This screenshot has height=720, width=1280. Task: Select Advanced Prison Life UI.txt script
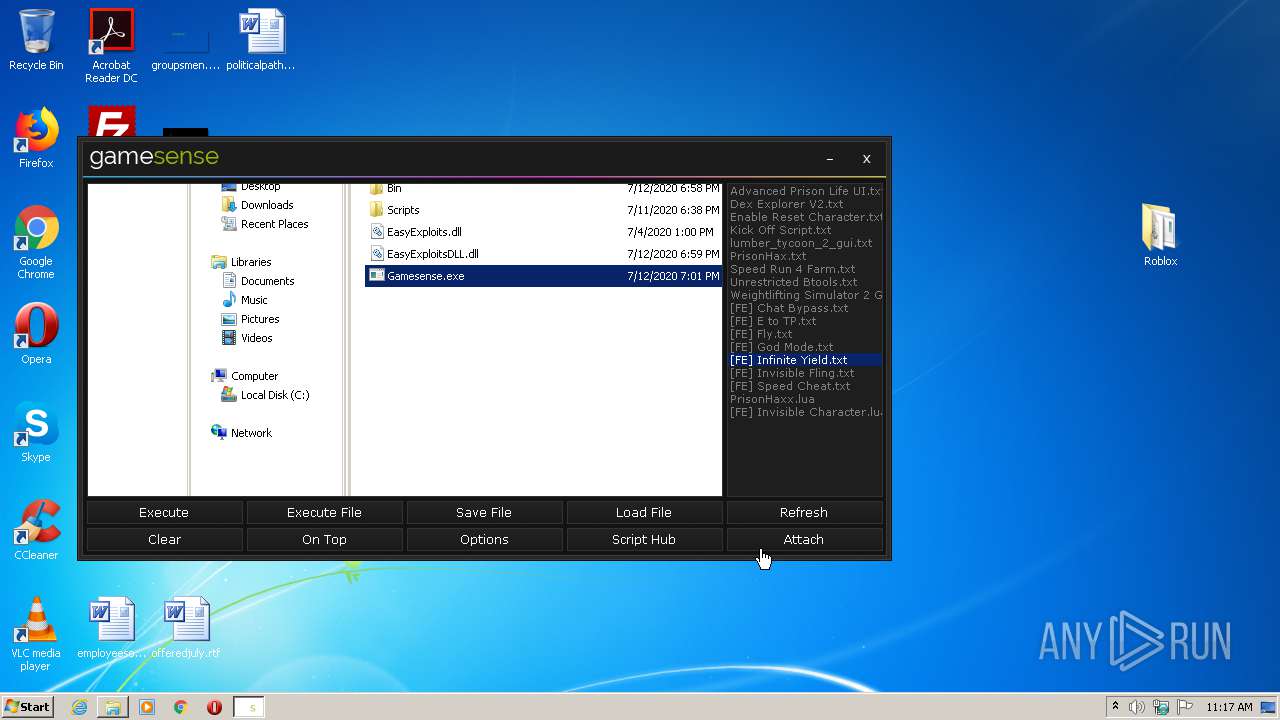806,191
